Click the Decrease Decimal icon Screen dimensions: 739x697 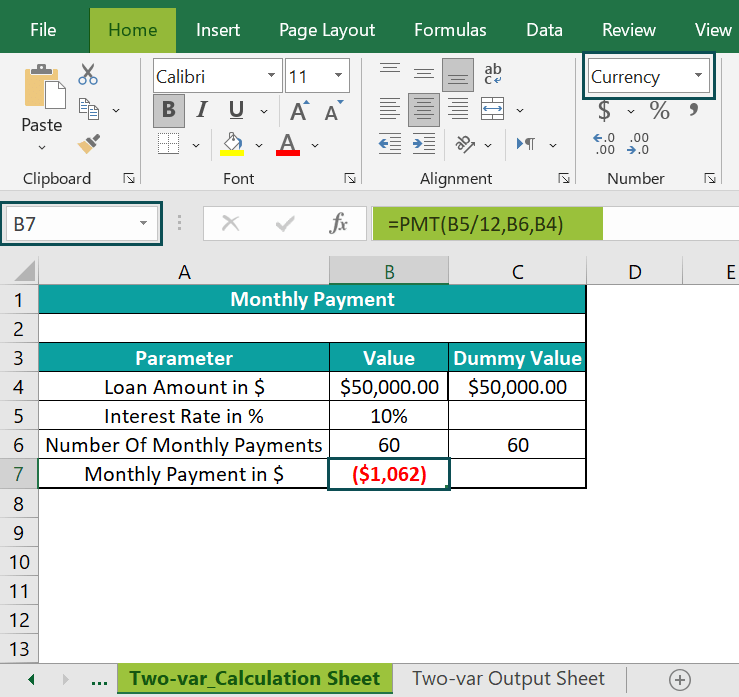pyautogui.click(x=638, y=144)
